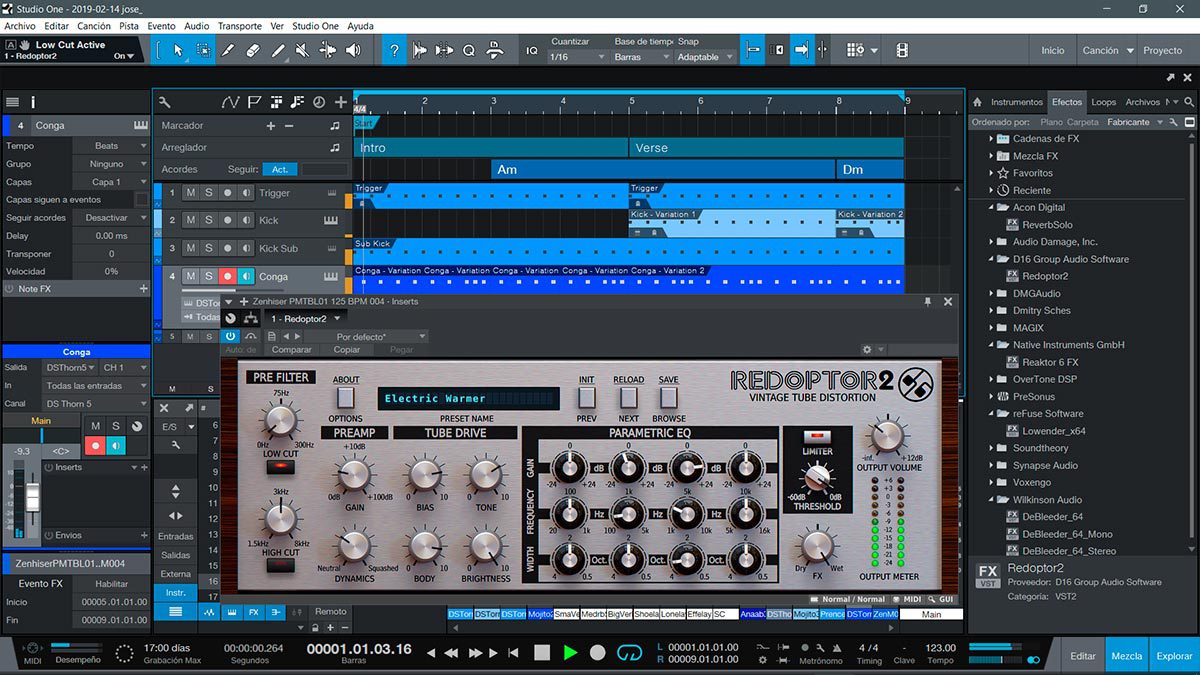Pin the Redoptor2 plugin window

[x=928, y=301]
